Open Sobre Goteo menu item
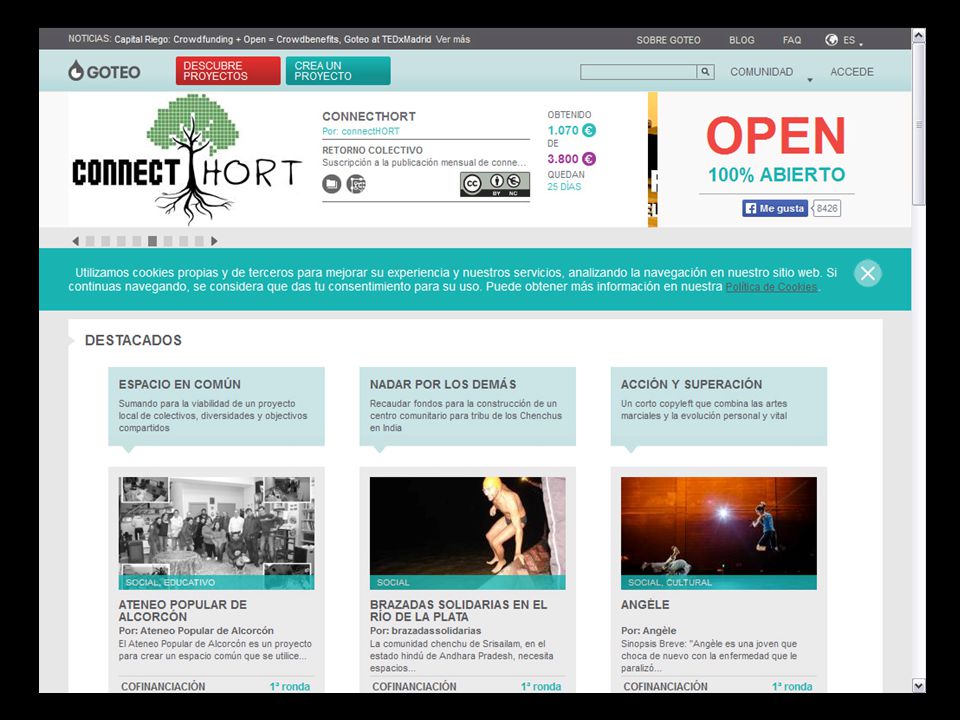The image size is (960, 720). (668, 40)
